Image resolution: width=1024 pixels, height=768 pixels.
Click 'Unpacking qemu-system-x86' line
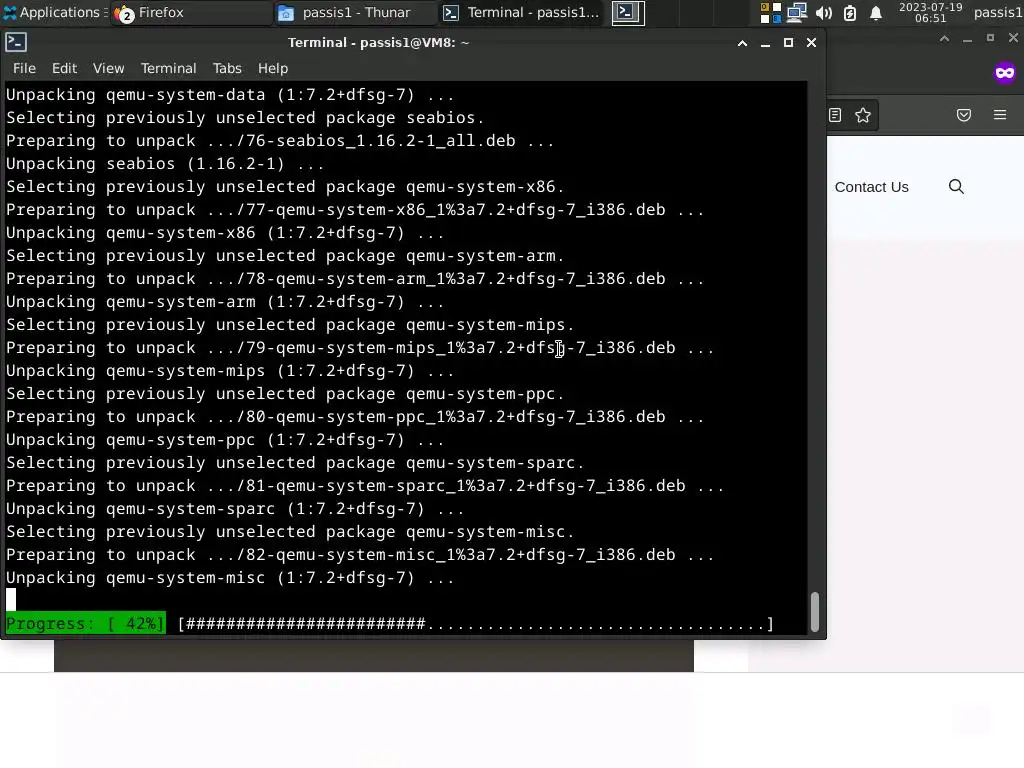[225, 233]
